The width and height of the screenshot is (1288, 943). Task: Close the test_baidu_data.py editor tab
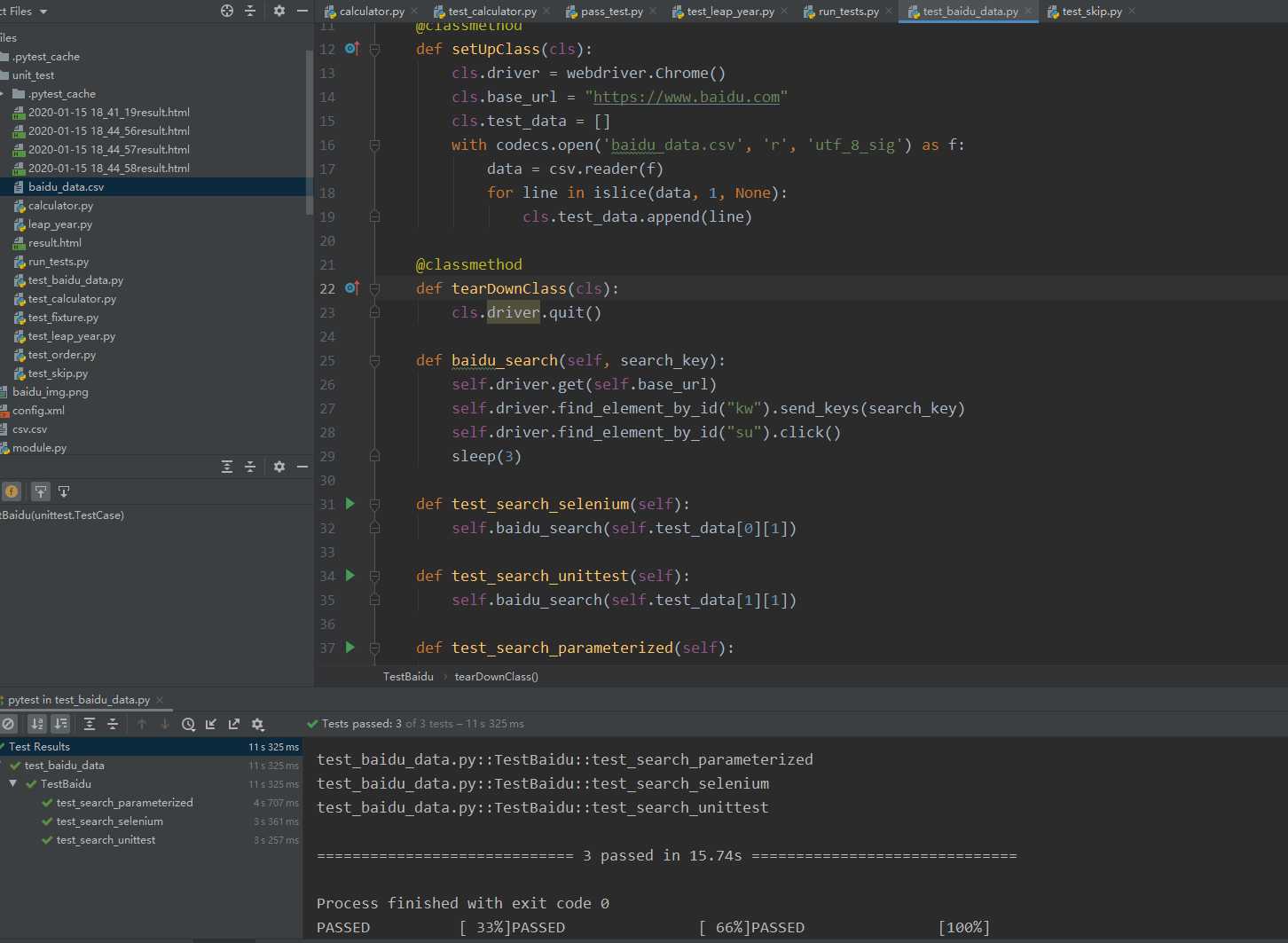pos(1028,12)
